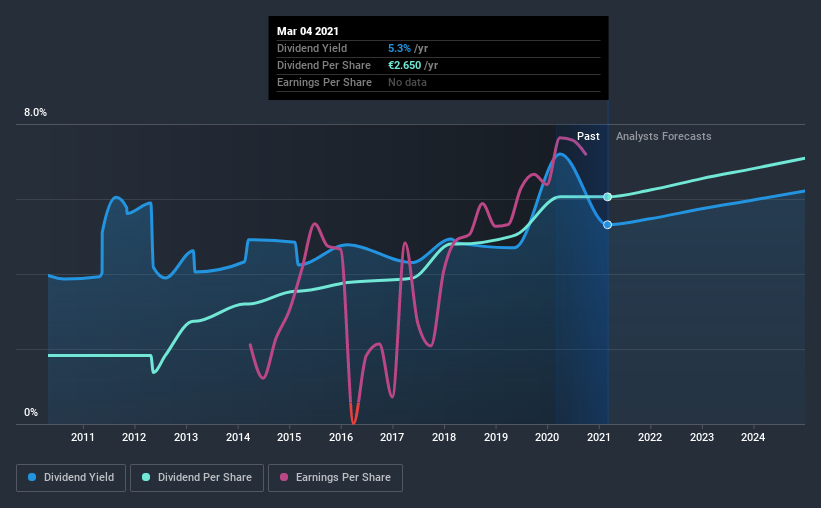The height and width of the screenshot is (508, 821).
Task: Click the teal Dividend Per Share legend dot
Action: [146, 477]
